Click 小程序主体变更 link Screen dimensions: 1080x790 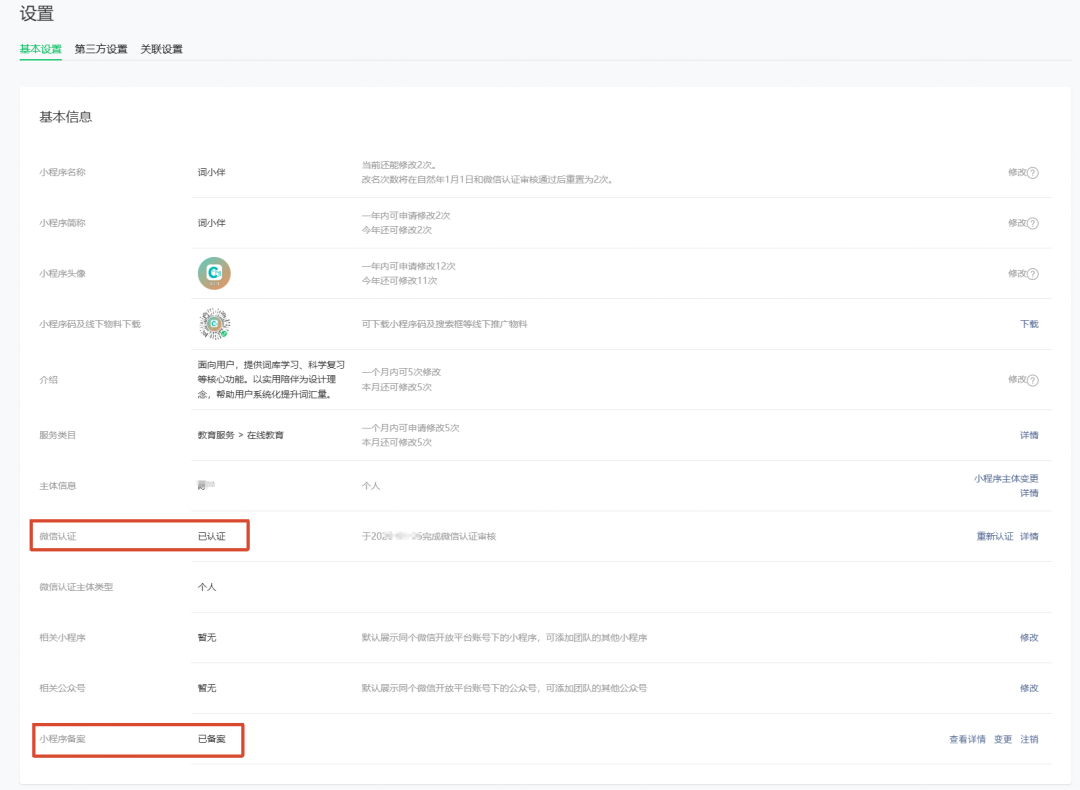pyautogui.click(x=1006, y=479)
